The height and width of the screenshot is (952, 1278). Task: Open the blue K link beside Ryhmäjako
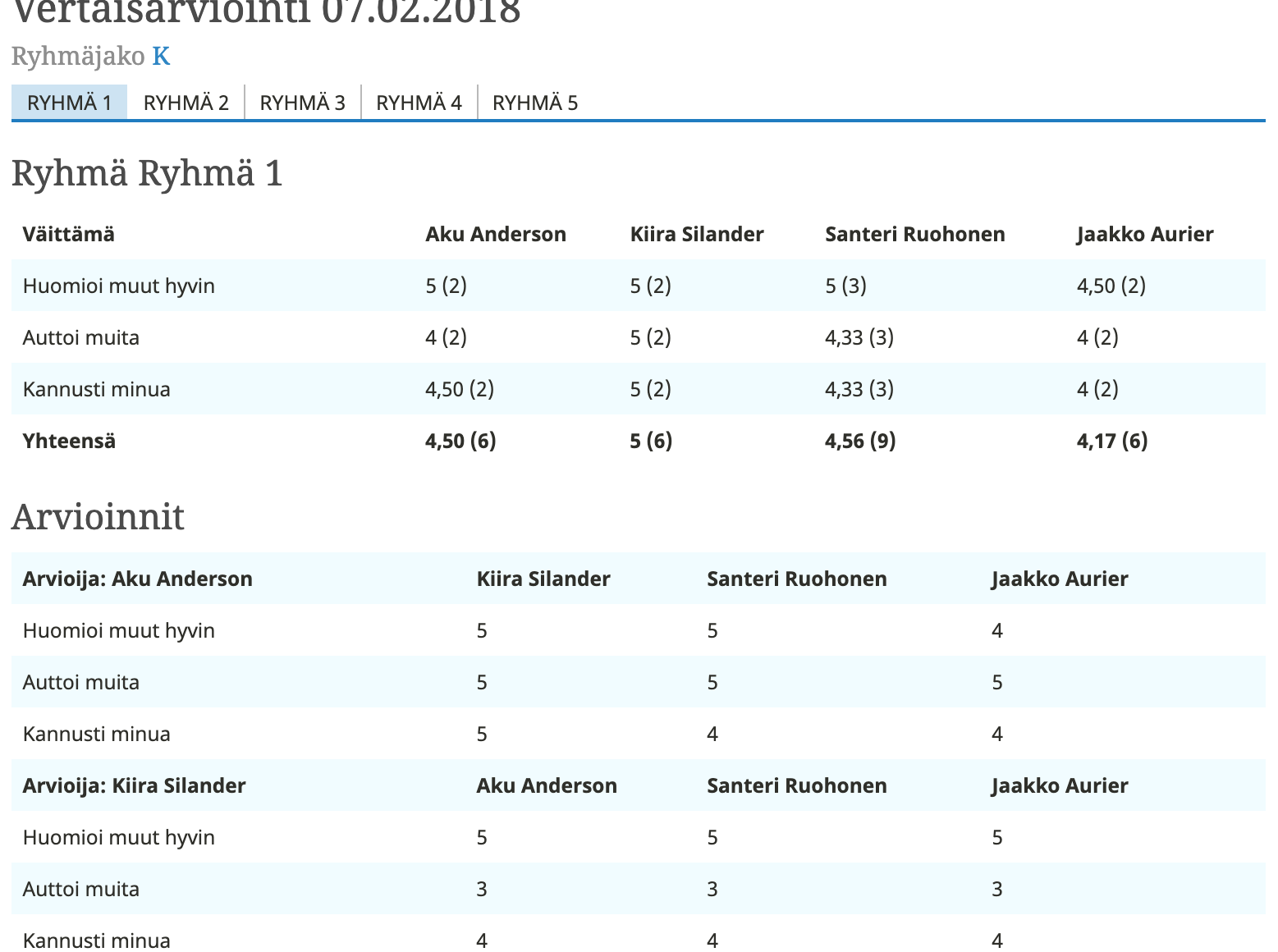[x=161, y=56]
